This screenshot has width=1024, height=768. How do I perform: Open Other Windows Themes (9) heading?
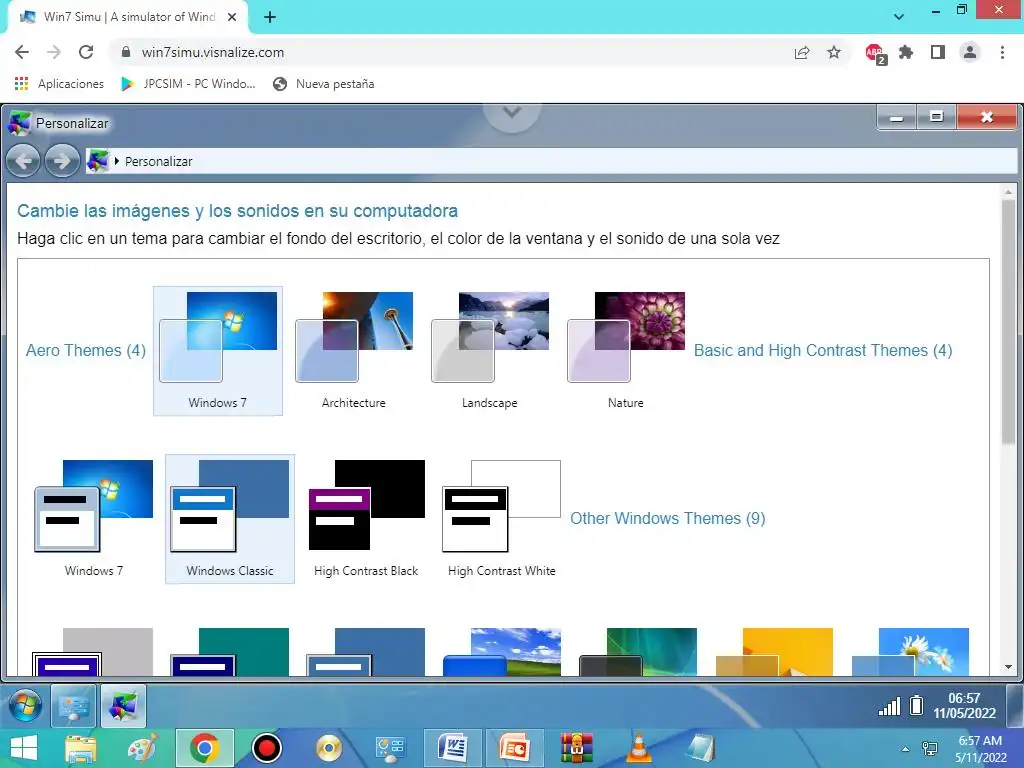[x=667, y=518]
